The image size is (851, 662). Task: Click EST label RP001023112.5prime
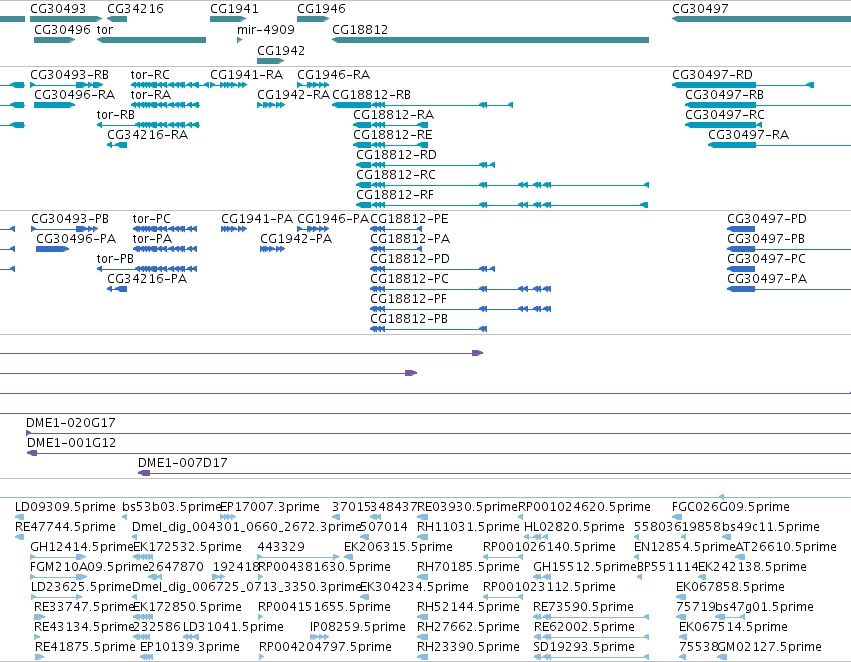(549, 588)
